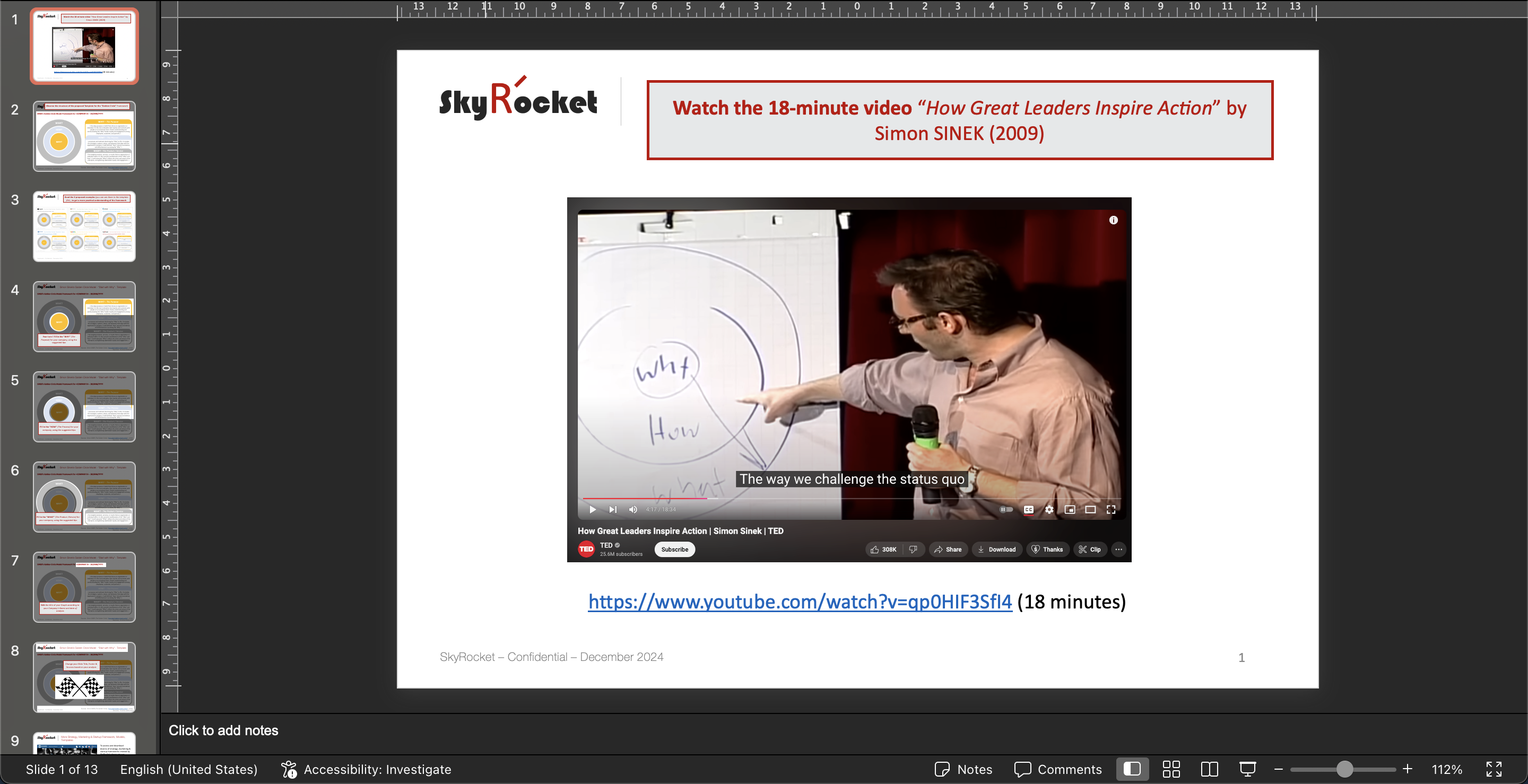This screenshot has width=1528, height=784.
Task: Click Subscribe button in video screenshot
Action: (674, 549)
